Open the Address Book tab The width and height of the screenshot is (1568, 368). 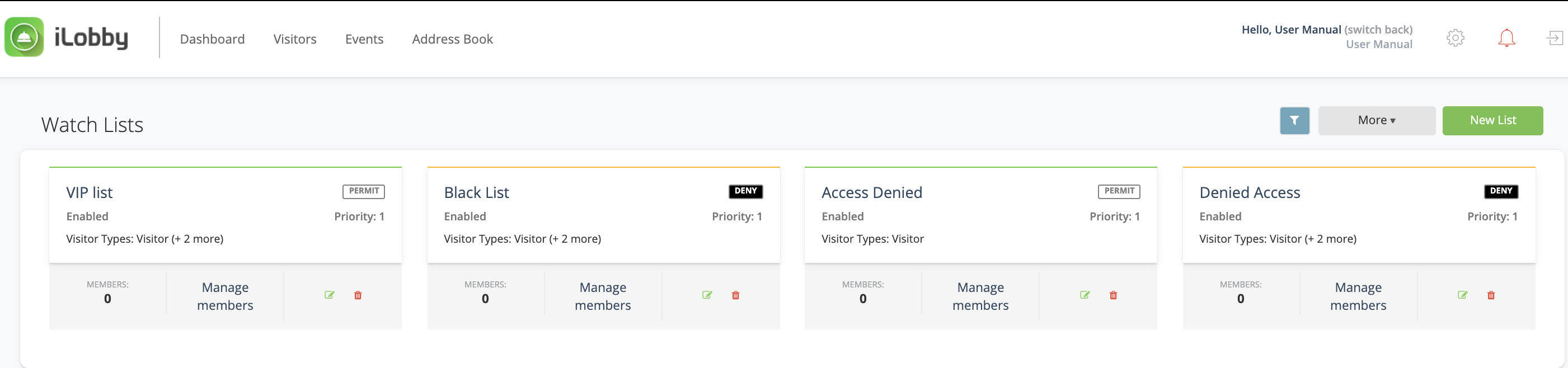click(452, 39)
